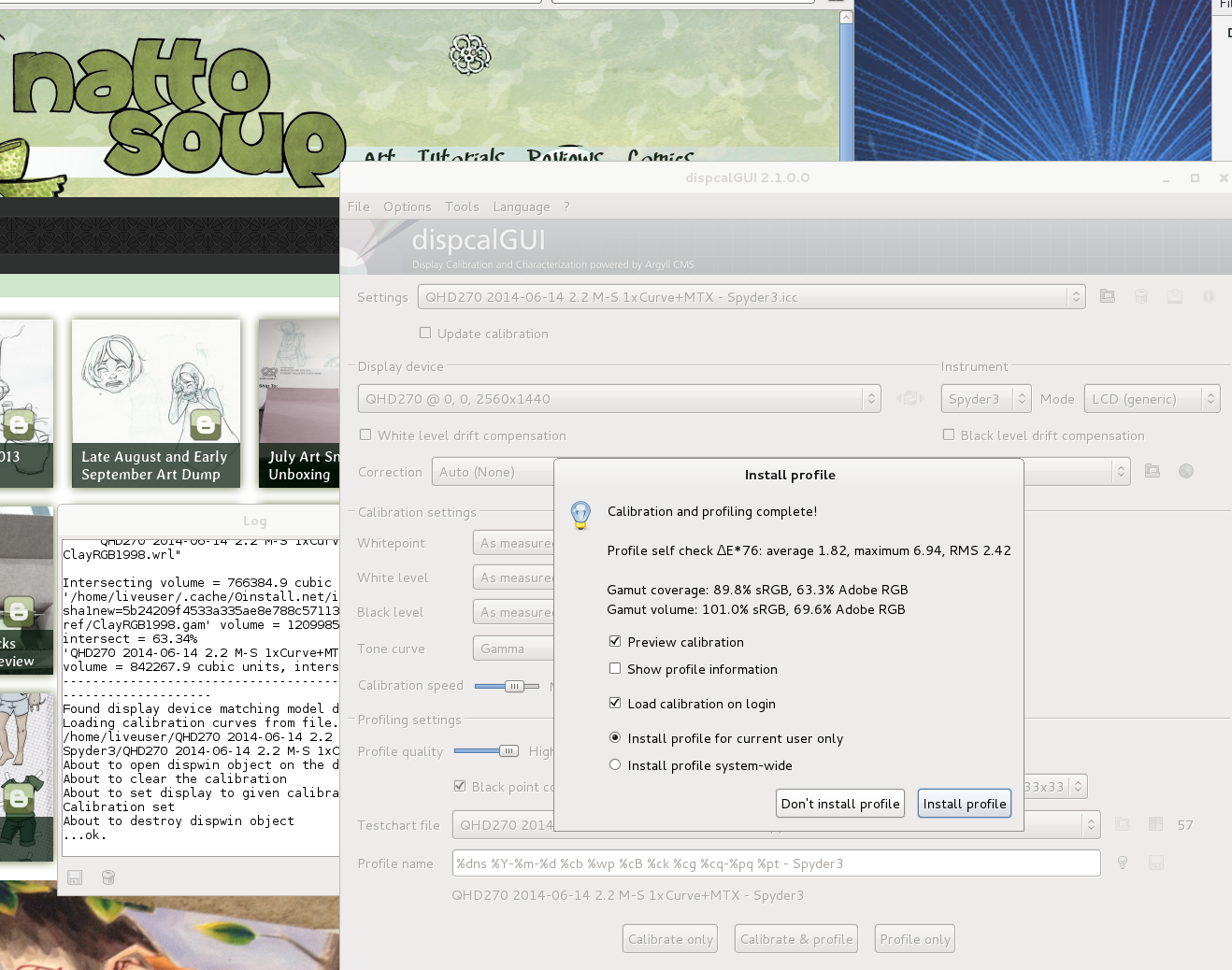Click the refresh icon to detect displays and instruments
The width and height of the screenshot is (1232, 970).
tap(910, 399)
